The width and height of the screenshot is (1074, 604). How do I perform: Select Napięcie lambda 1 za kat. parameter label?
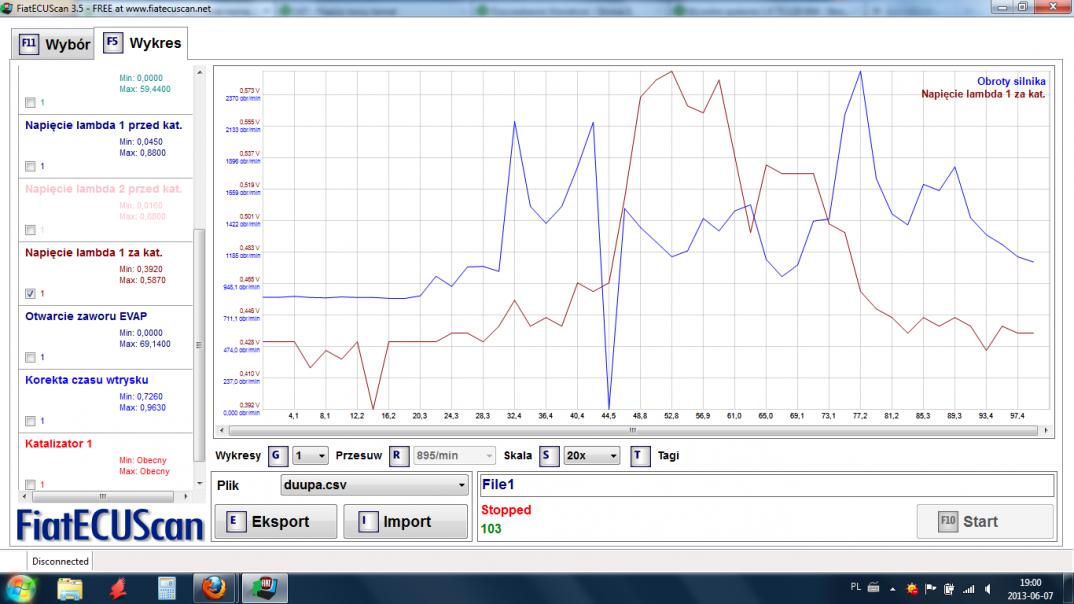94,253
